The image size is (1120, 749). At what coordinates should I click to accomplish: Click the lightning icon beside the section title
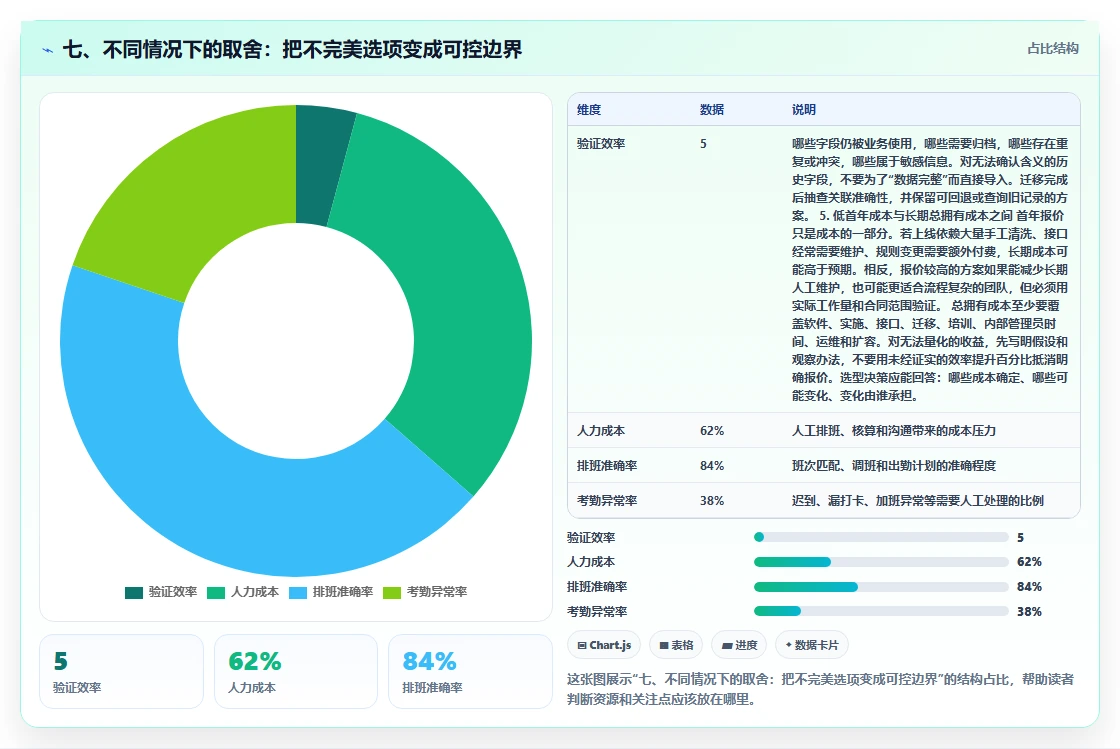(x=48, y=50)
